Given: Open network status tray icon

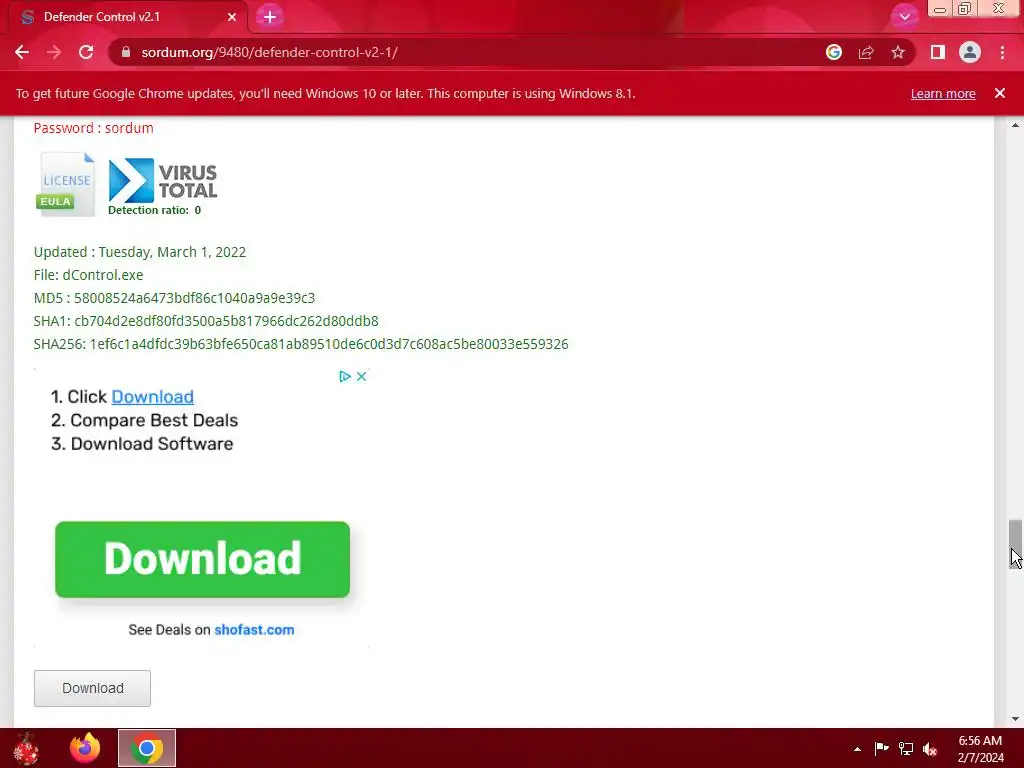Looking at the screenshot, I should [906, 748].
